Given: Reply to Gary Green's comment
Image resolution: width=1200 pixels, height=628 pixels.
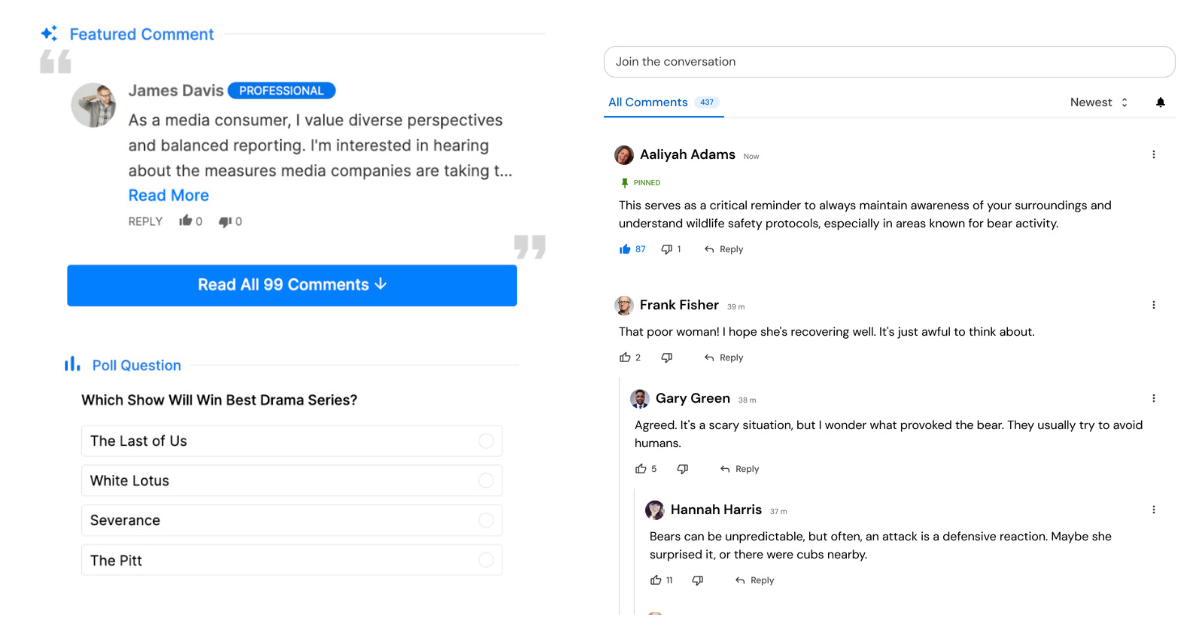Looking at the screenshot, I should tap(740, 469).
